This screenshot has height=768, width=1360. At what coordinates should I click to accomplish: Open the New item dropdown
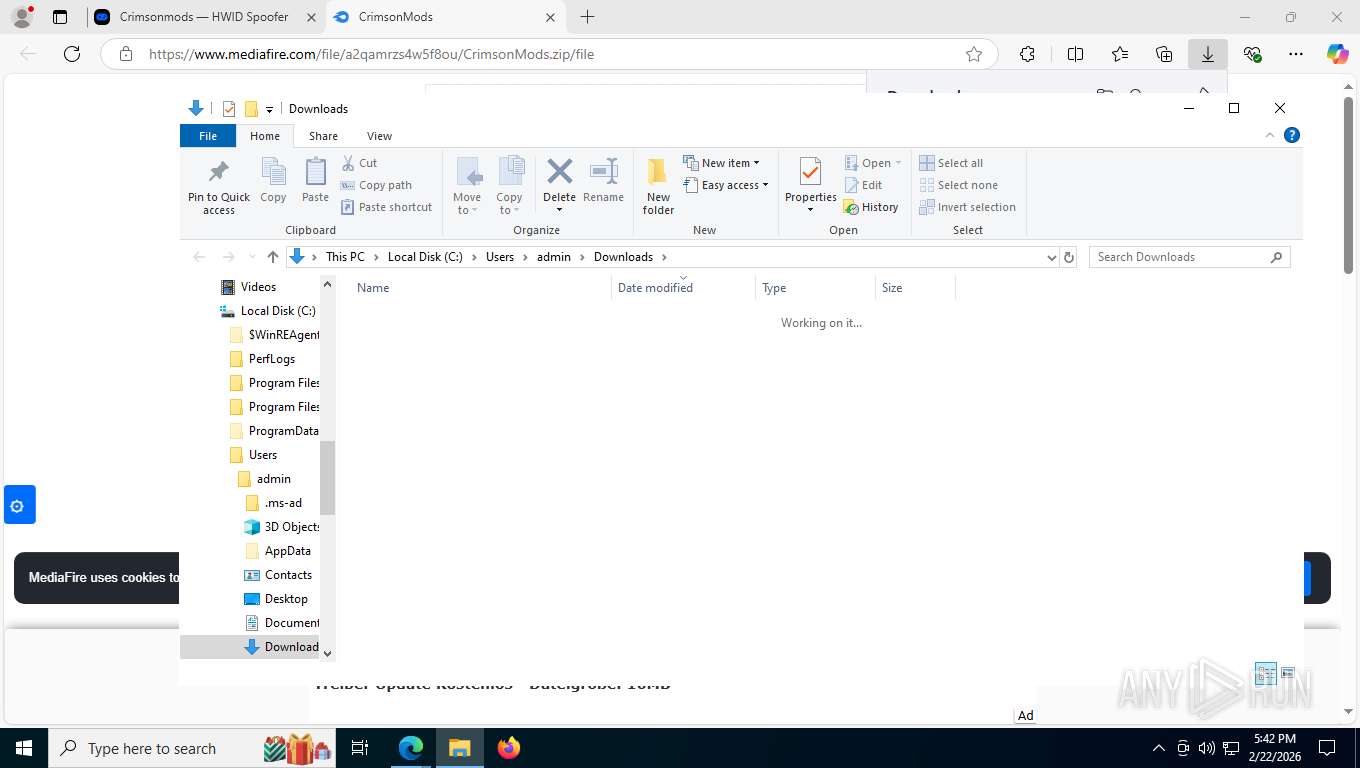click(722, 163)
